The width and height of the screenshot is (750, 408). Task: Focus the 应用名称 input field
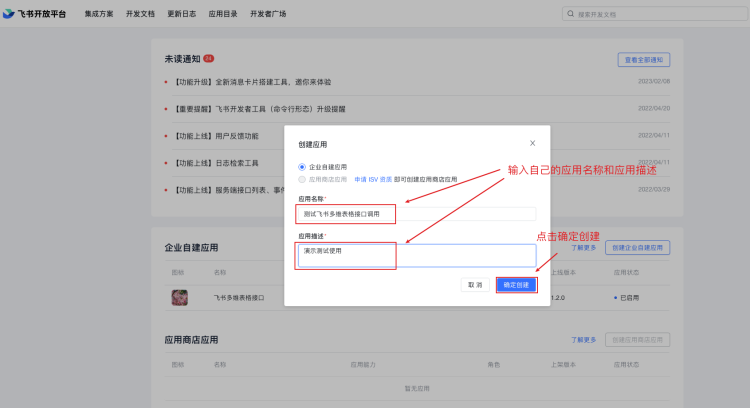(417, 214)
